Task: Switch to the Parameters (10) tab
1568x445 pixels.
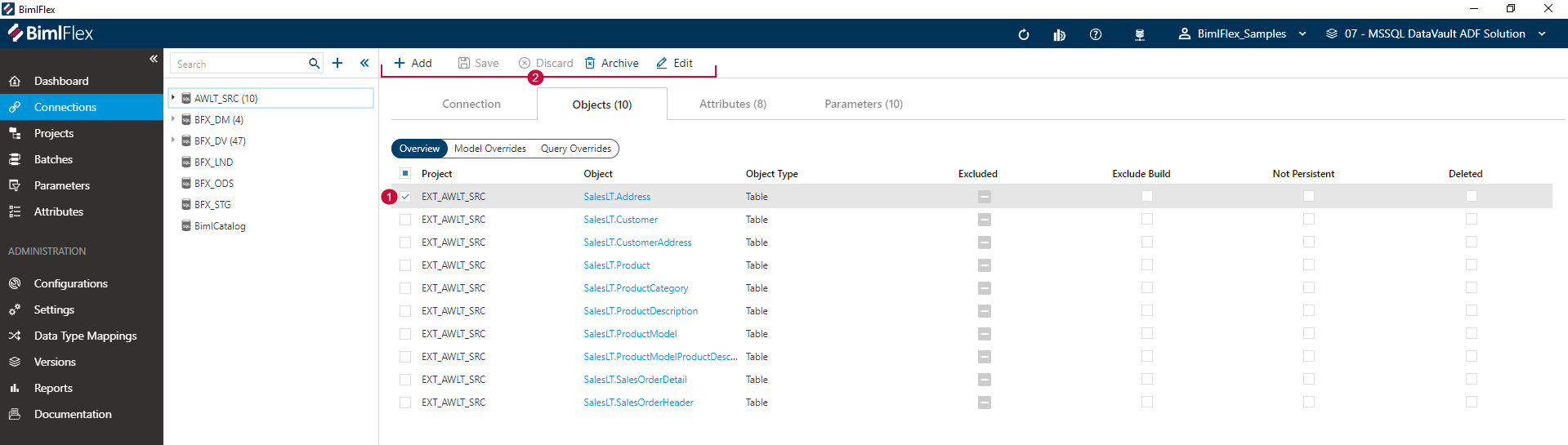Action: coord(863,104)
